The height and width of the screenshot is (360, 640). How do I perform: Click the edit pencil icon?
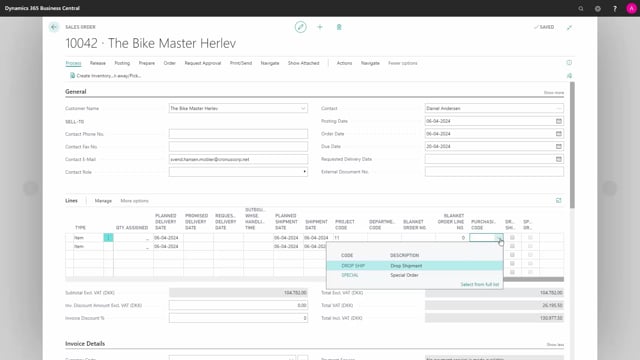click(300, 27)
